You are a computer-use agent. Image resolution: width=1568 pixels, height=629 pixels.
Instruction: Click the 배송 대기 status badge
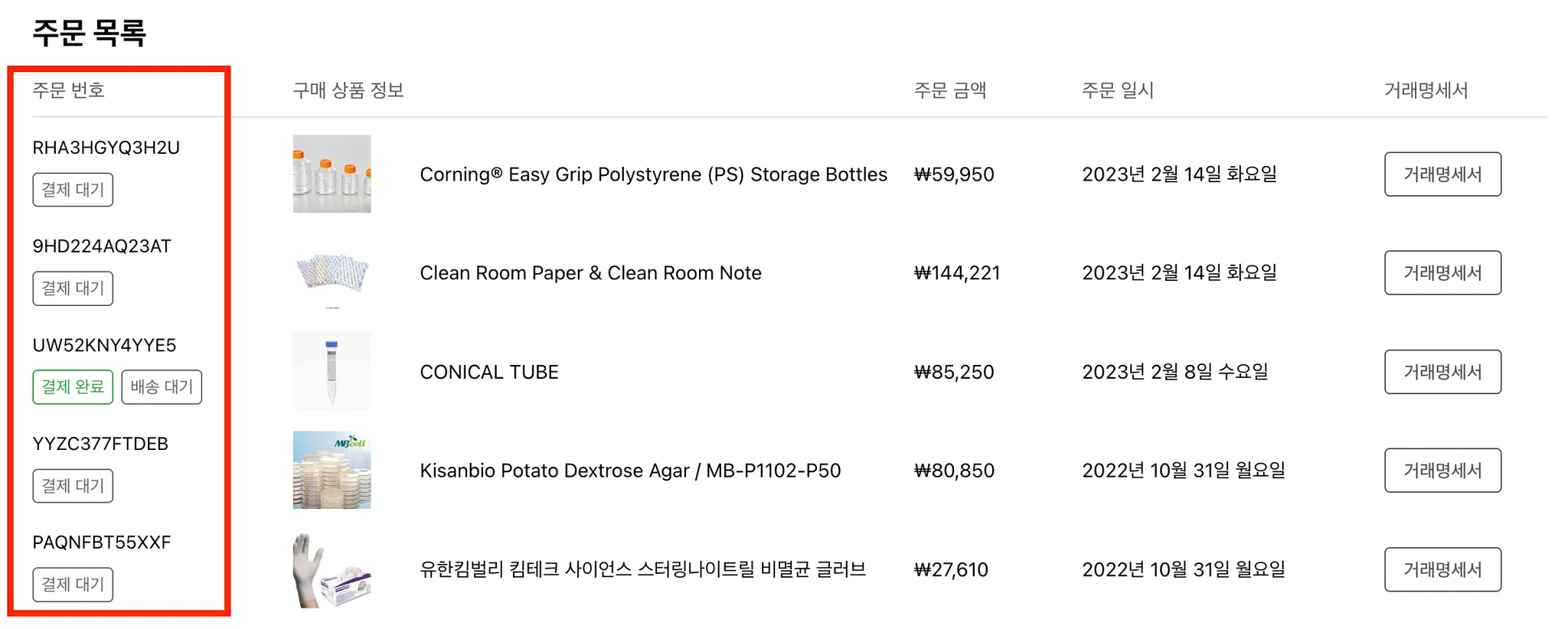click(x=162, y=387)
